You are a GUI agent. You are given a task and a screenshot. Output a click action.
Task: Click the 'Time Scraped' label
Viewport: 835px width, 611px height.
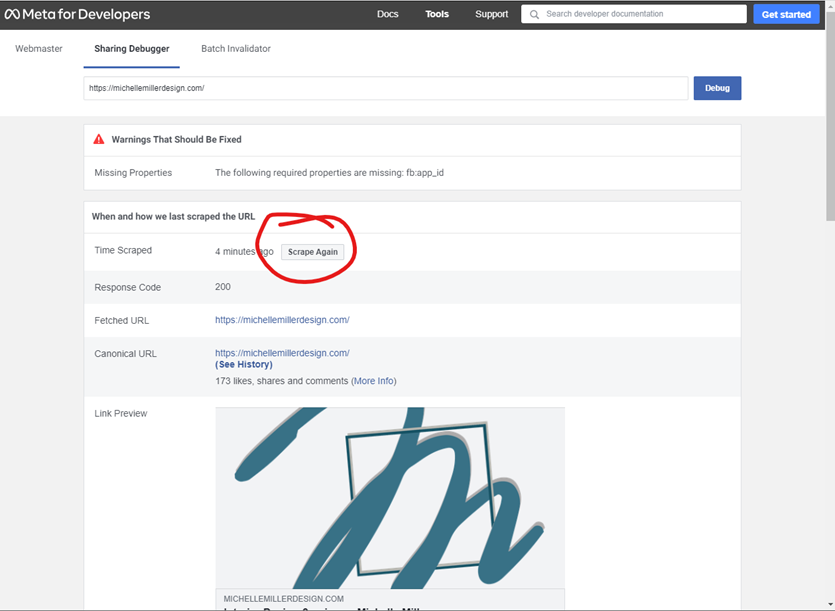point(123,250)
